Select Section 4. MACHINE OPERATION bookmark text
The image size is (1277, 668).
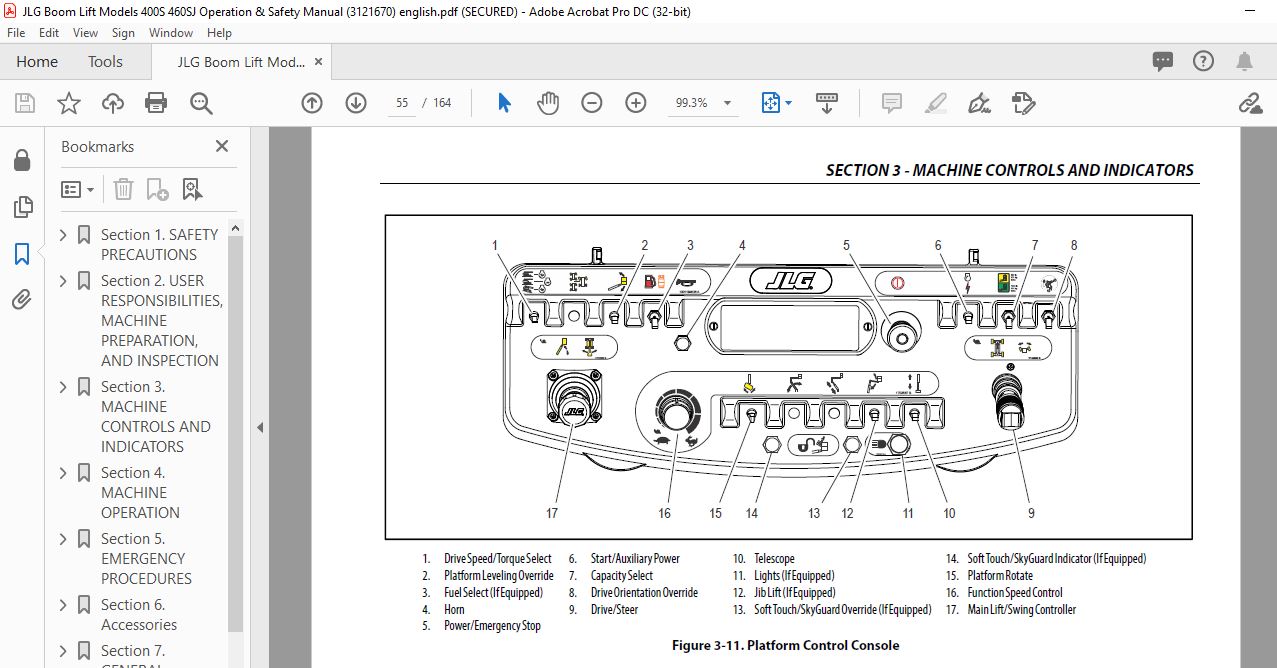tap(140, 492)
